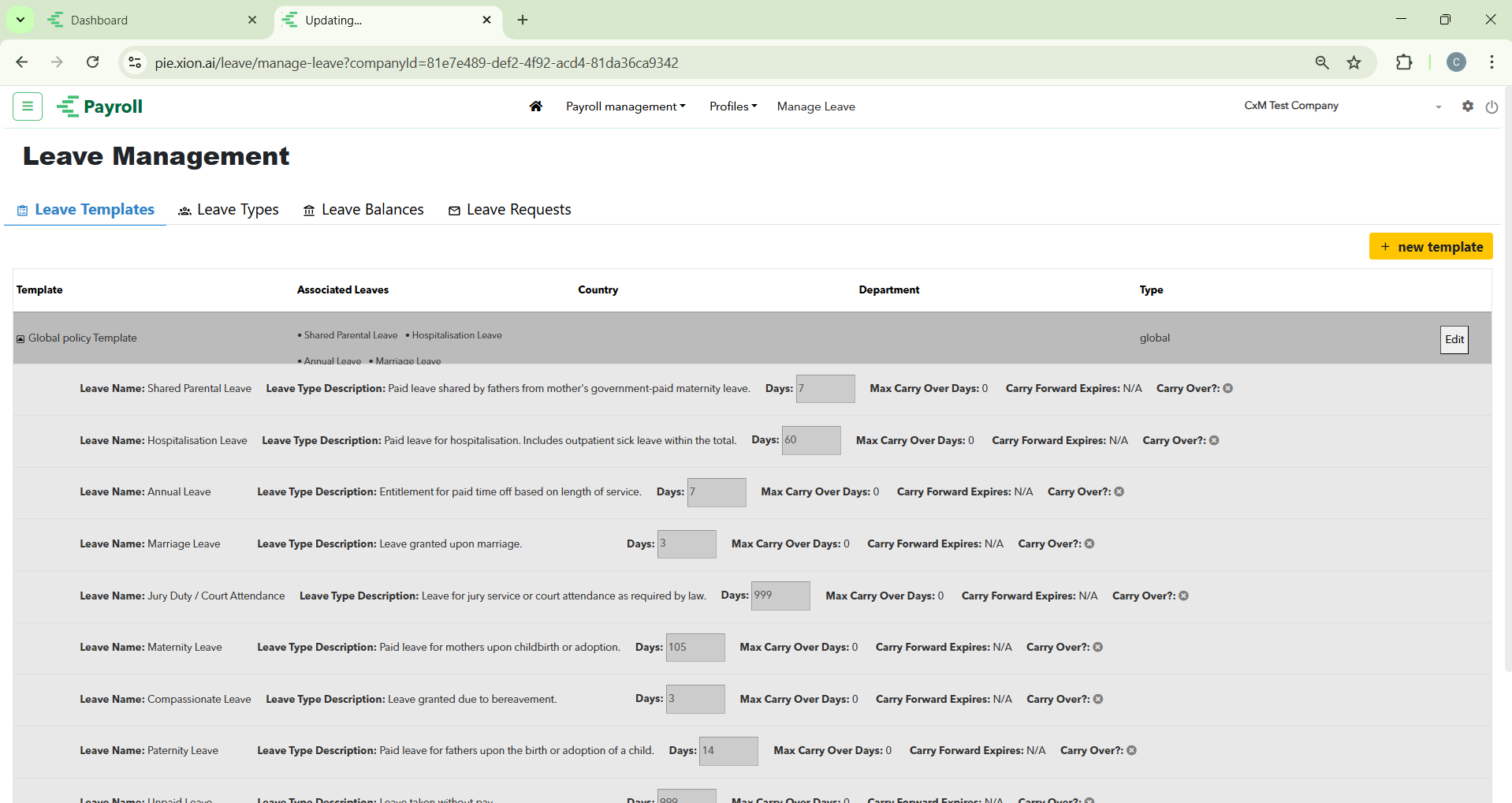This screenshot has height=803, width=1512.
Task: Toggle Carry Over for Shared Parental Leave
Action: 1227,388
